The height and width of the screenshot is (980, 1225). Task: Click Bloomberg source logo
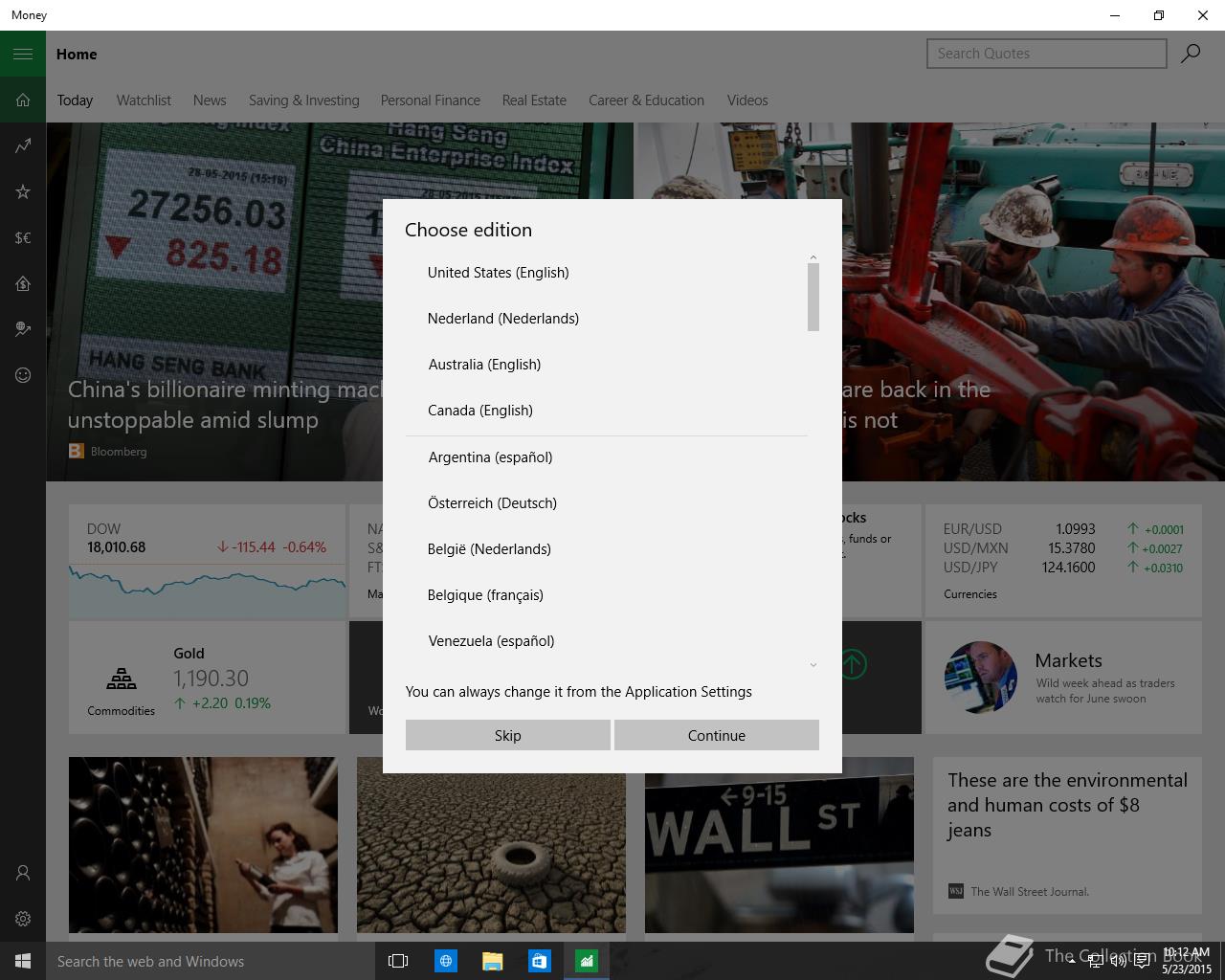tap(77, 451)
